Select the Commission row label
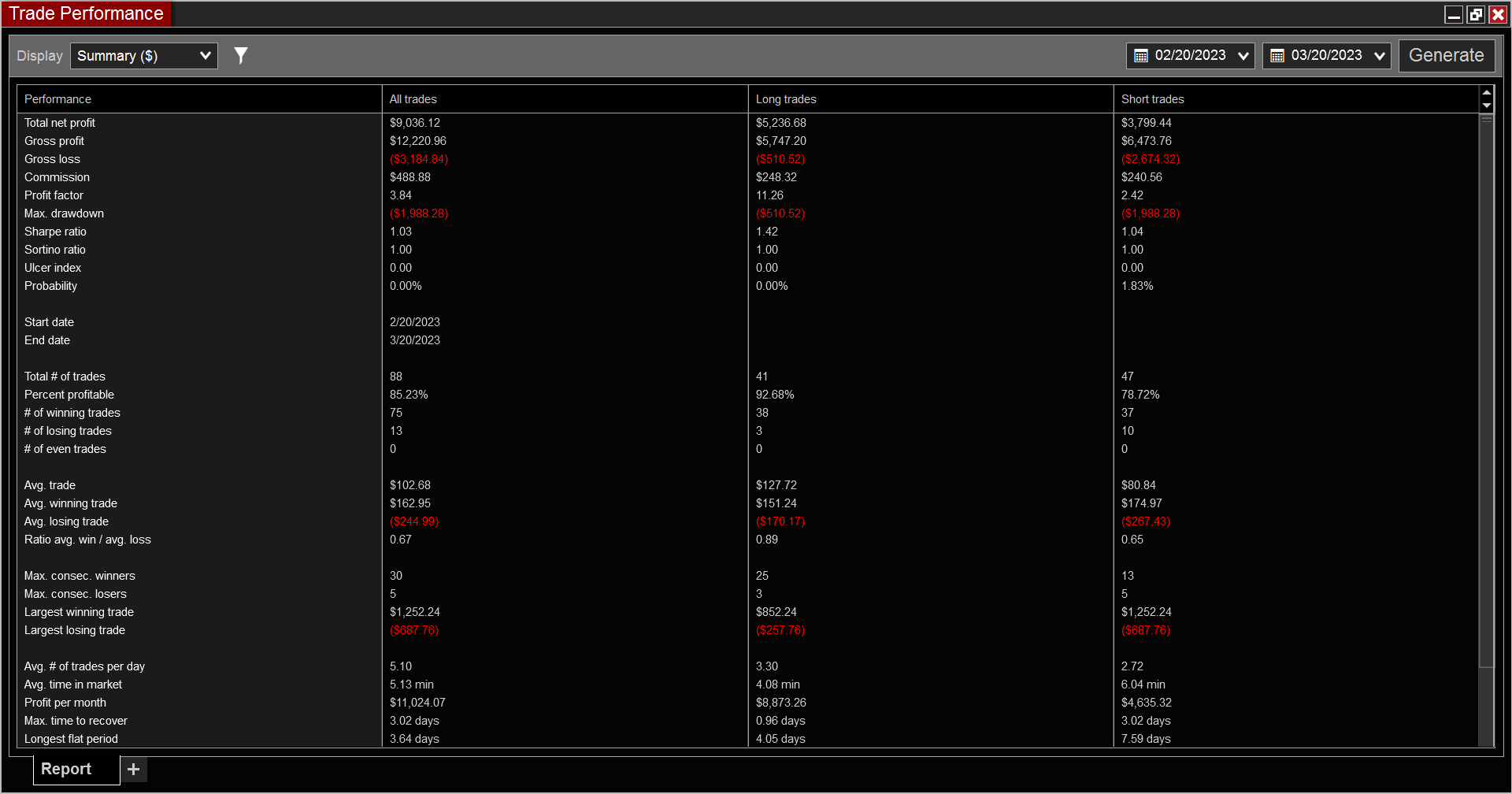The width and height of the screenshot is (1512, 794). point(57,177)
